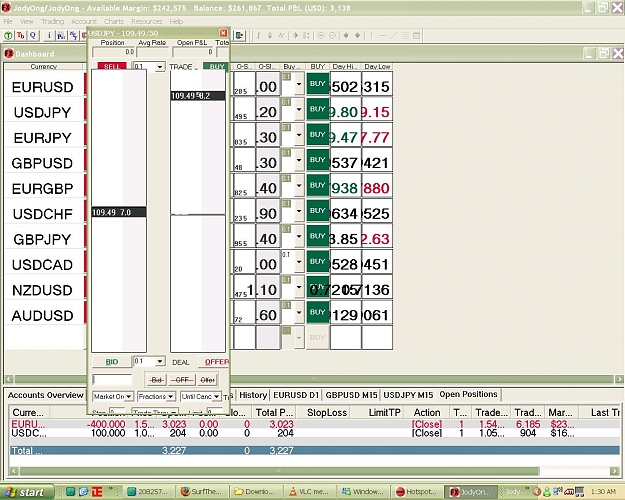Screen dimensions: 625x500
Task: Open the info 'i' toolbar icon
Action: [x=49, y=35]
